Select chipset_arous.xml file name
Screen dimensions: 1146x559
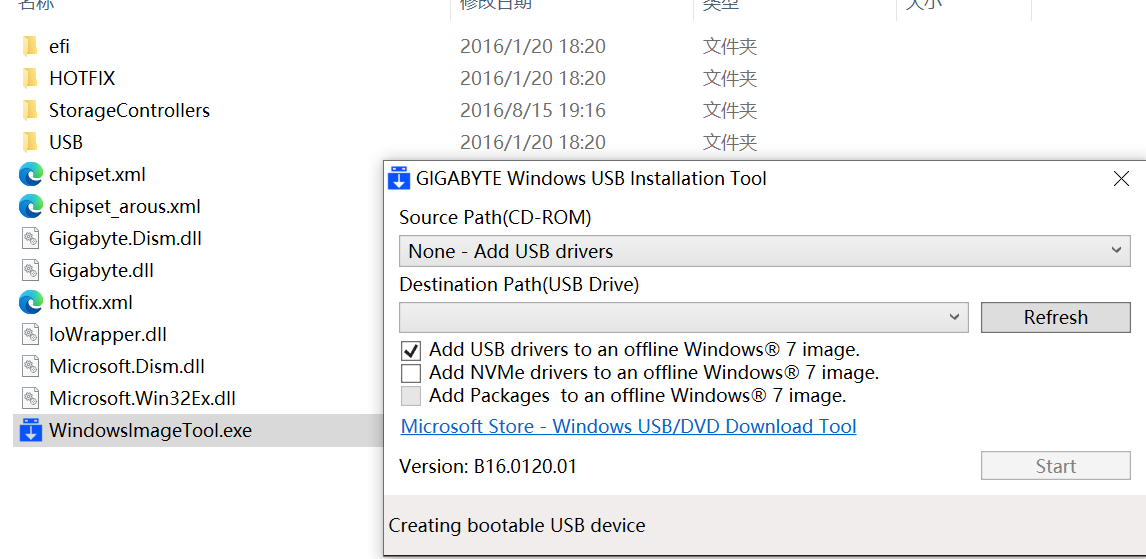(x=125, y=206)
